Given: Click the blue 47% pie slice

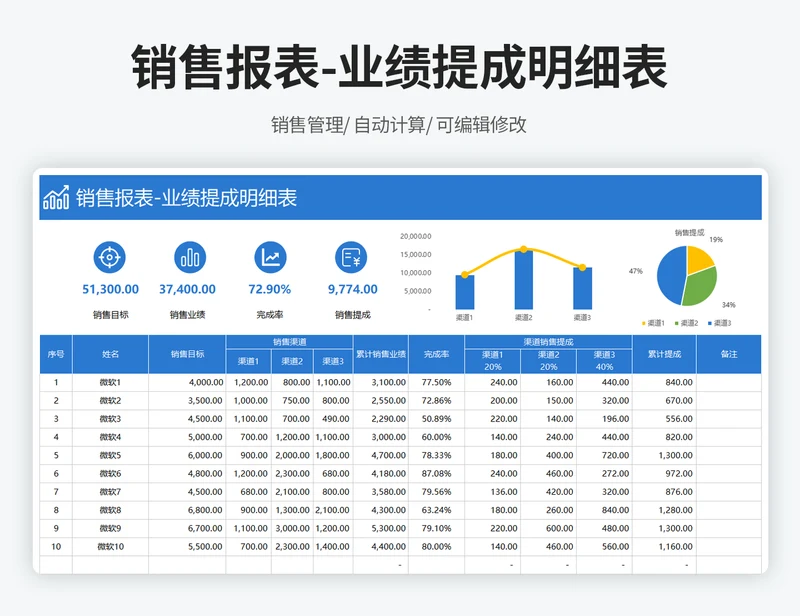Looking at the screenshot, I should click(670, 275).
